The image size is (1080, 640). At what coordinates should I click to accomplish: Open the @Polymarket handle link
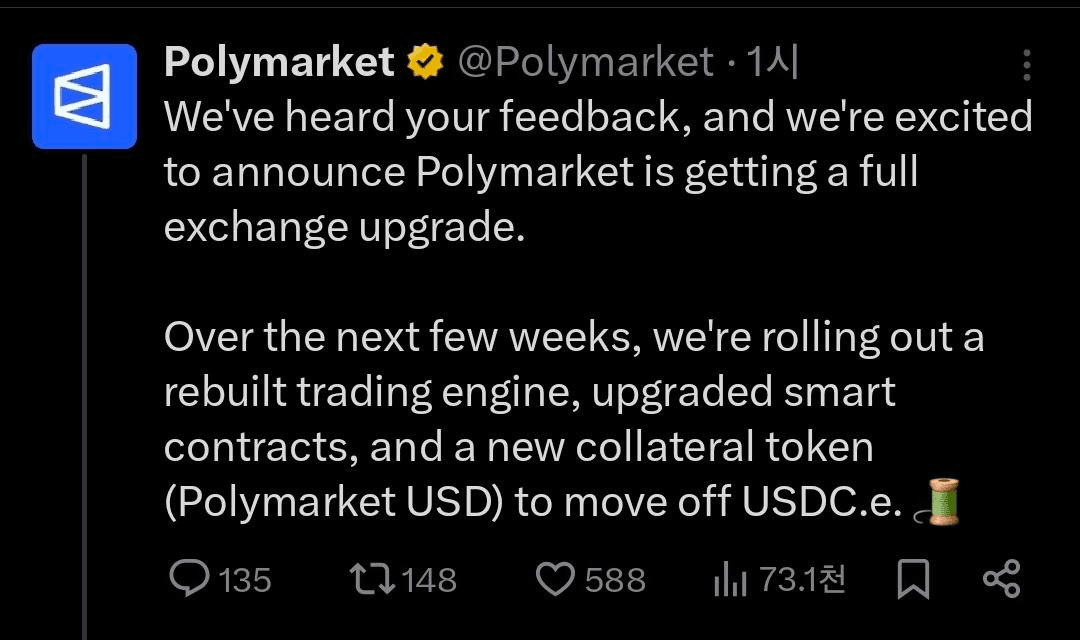click(585, 63)
